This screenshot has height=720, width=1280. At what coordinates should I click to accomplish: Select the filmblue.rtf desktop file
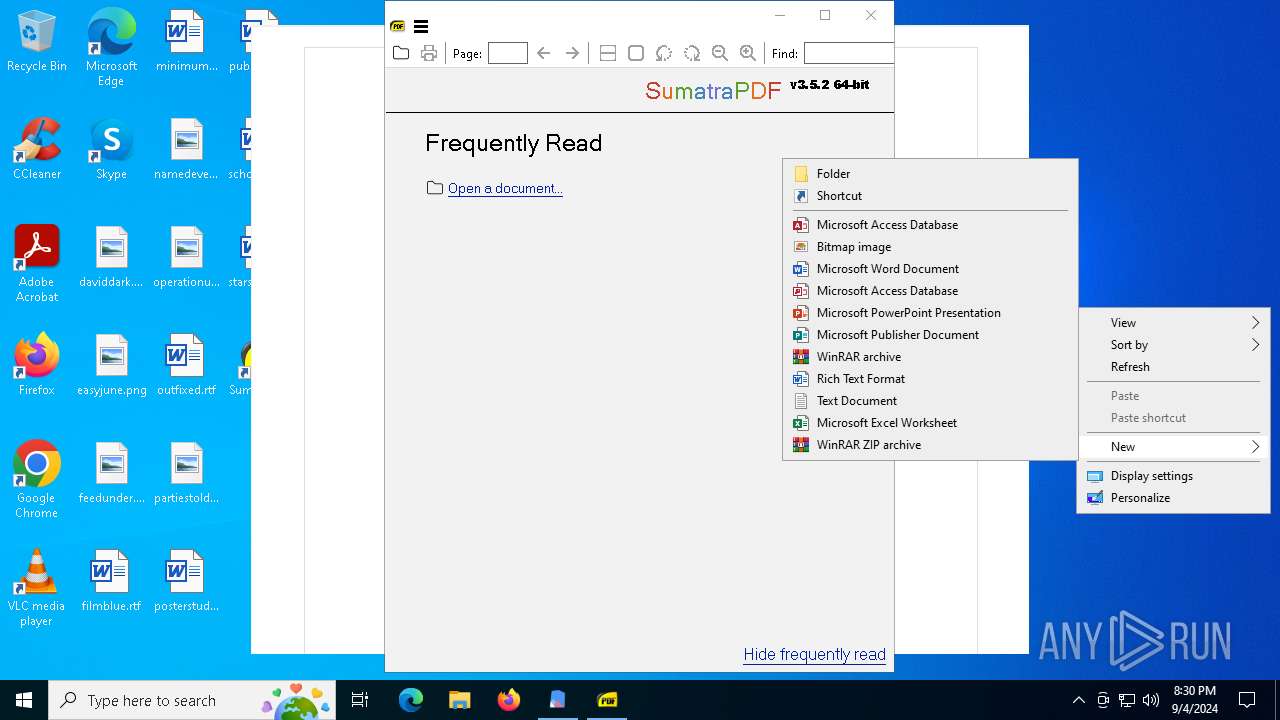pos(111,580)
